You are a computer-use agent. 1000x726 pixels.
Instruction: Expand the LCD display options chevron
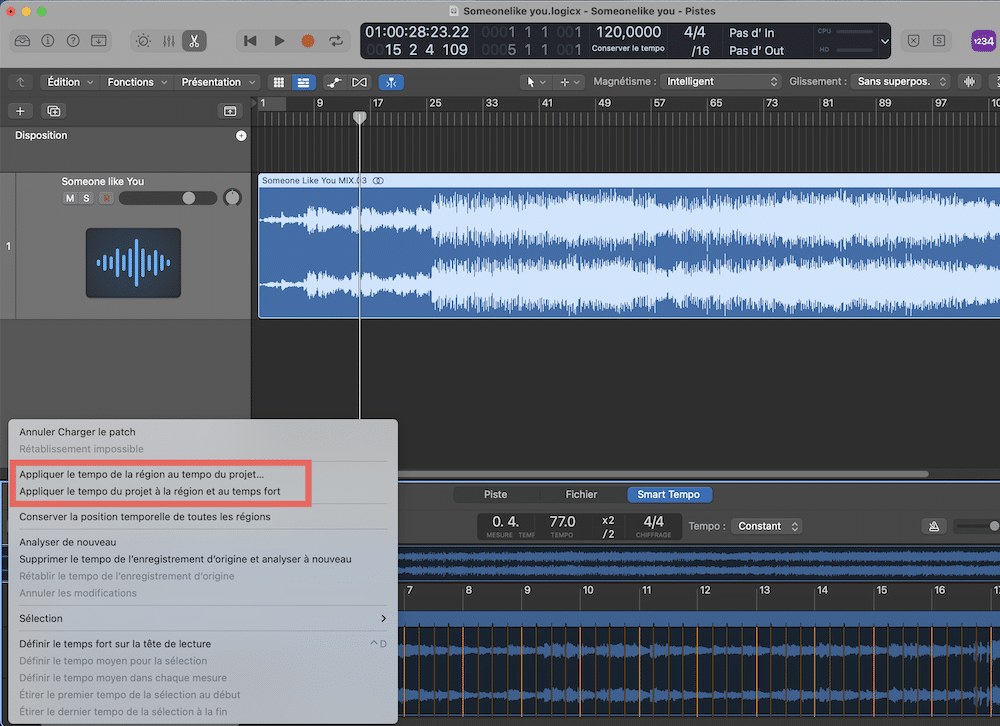pyautogui.click(x=884, y=41)
